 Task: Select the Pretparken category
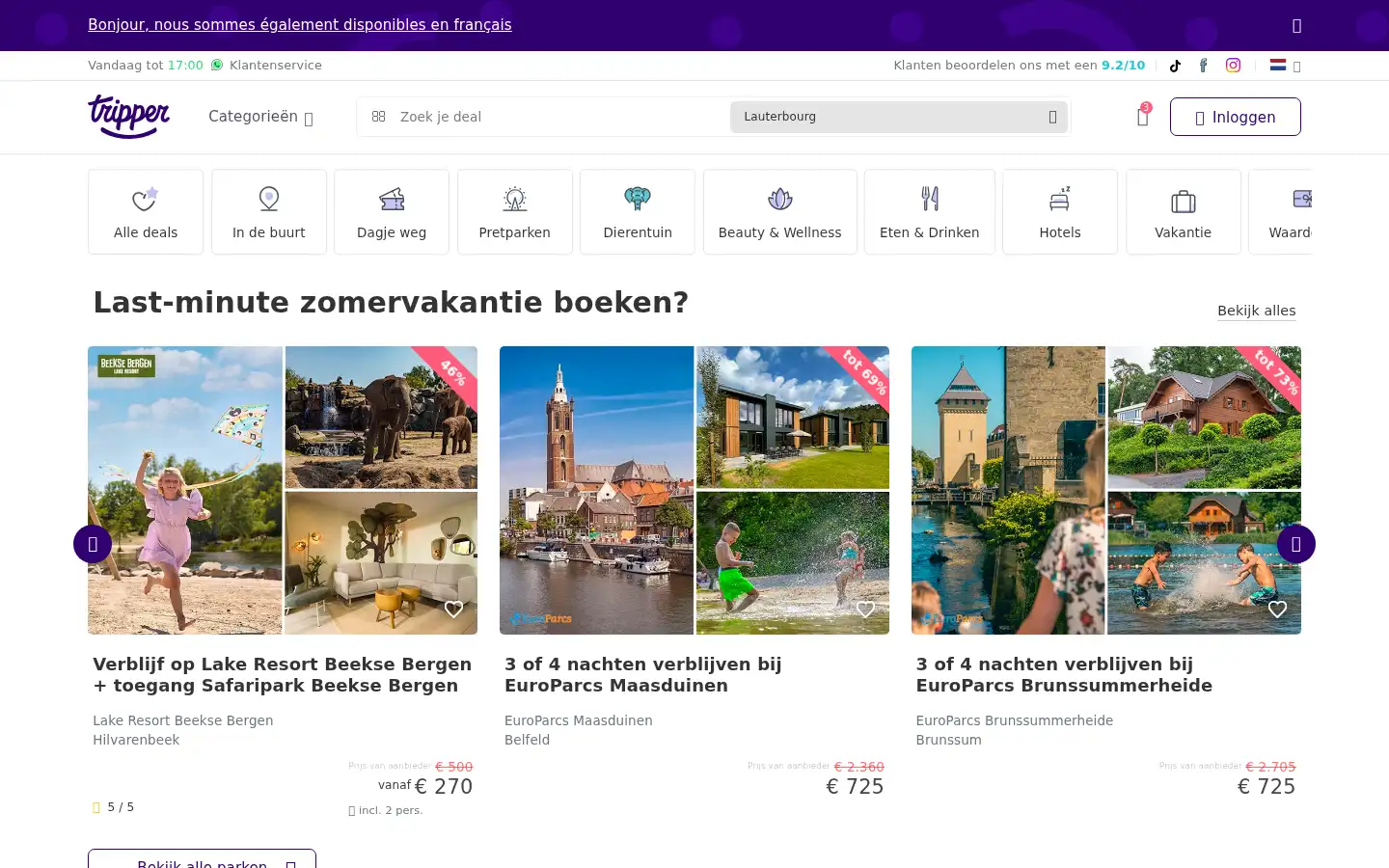515,212
